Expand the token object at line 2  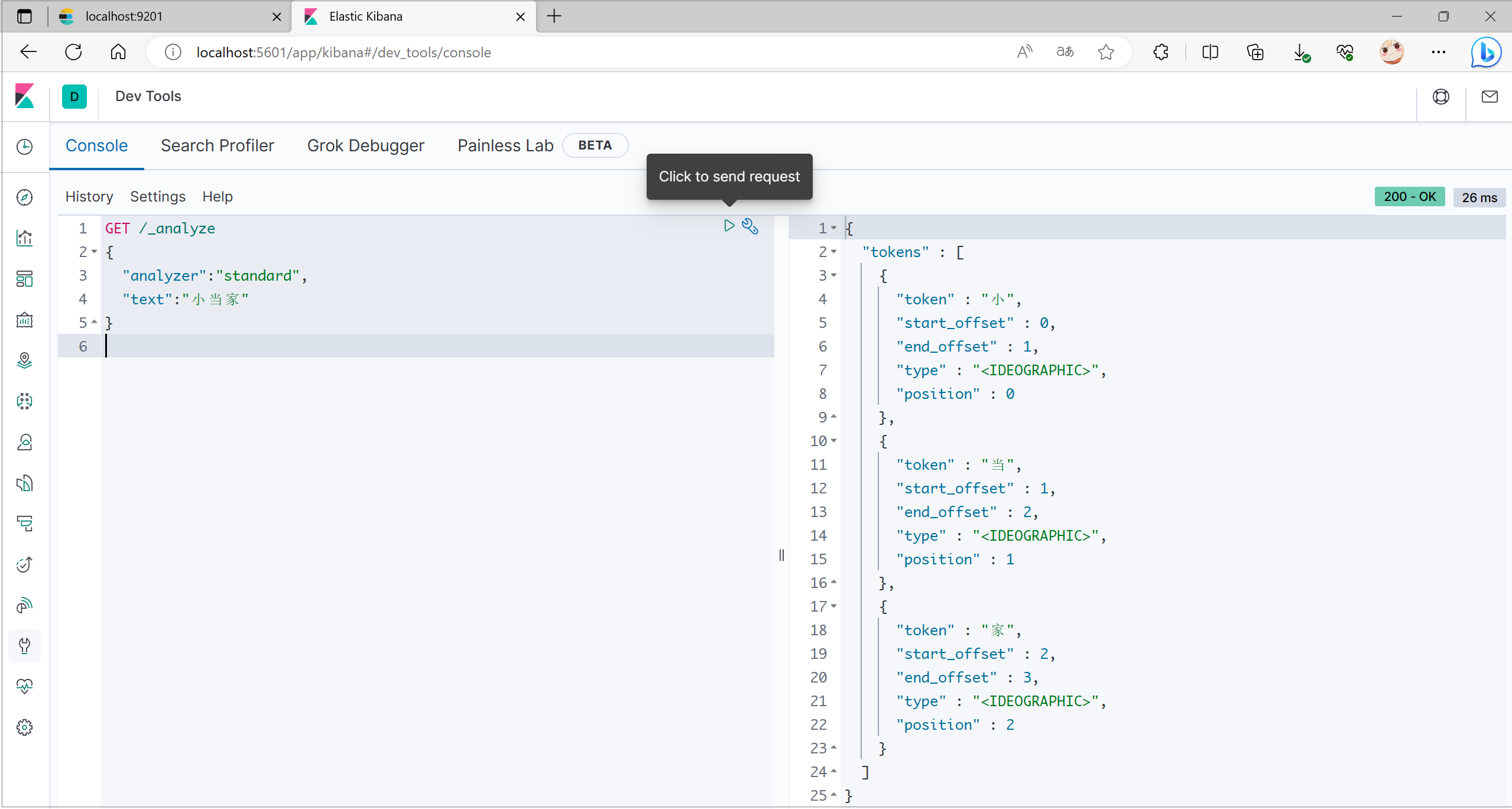[833, 251]
